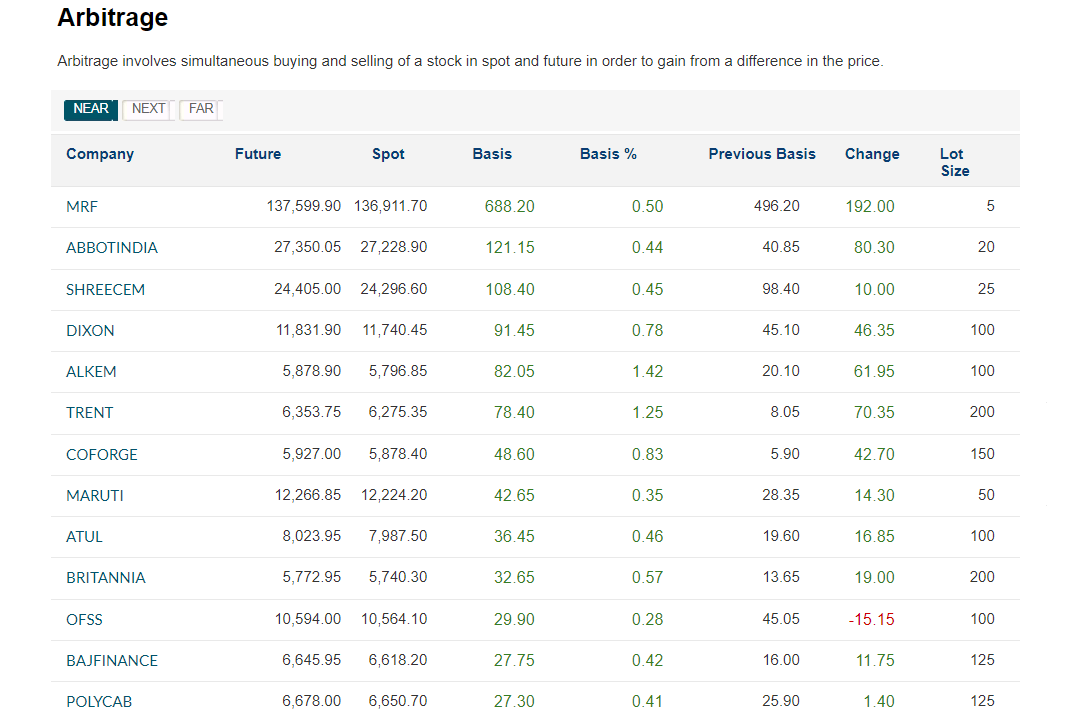Click MARUTI future price 12,266.85
This screenshot has width=1088, height=713.
[307, 495]
